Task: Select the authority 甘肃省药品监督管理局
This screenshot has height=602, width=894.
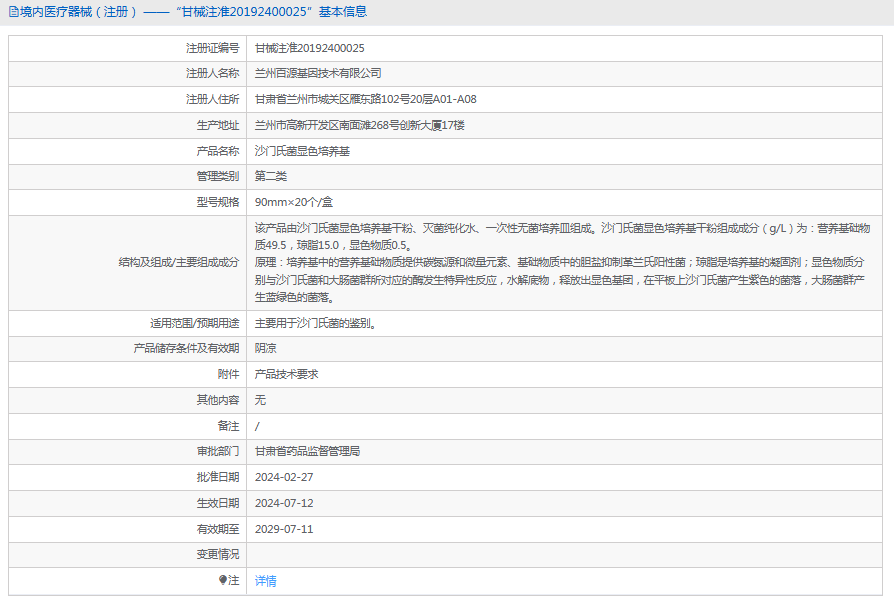Action: tap(307, 452)
